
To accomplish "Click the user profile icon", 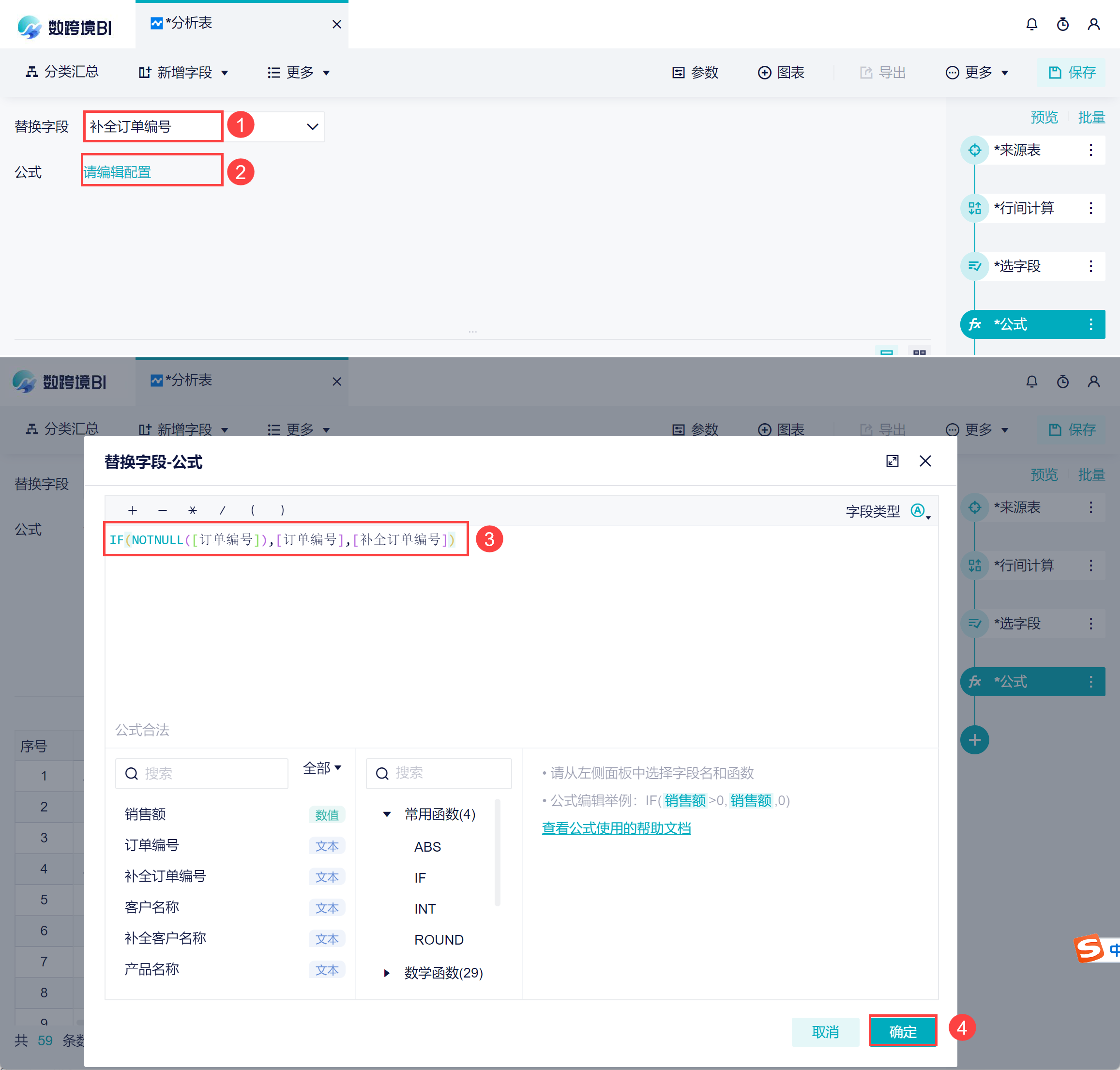I will point(1093,25).
